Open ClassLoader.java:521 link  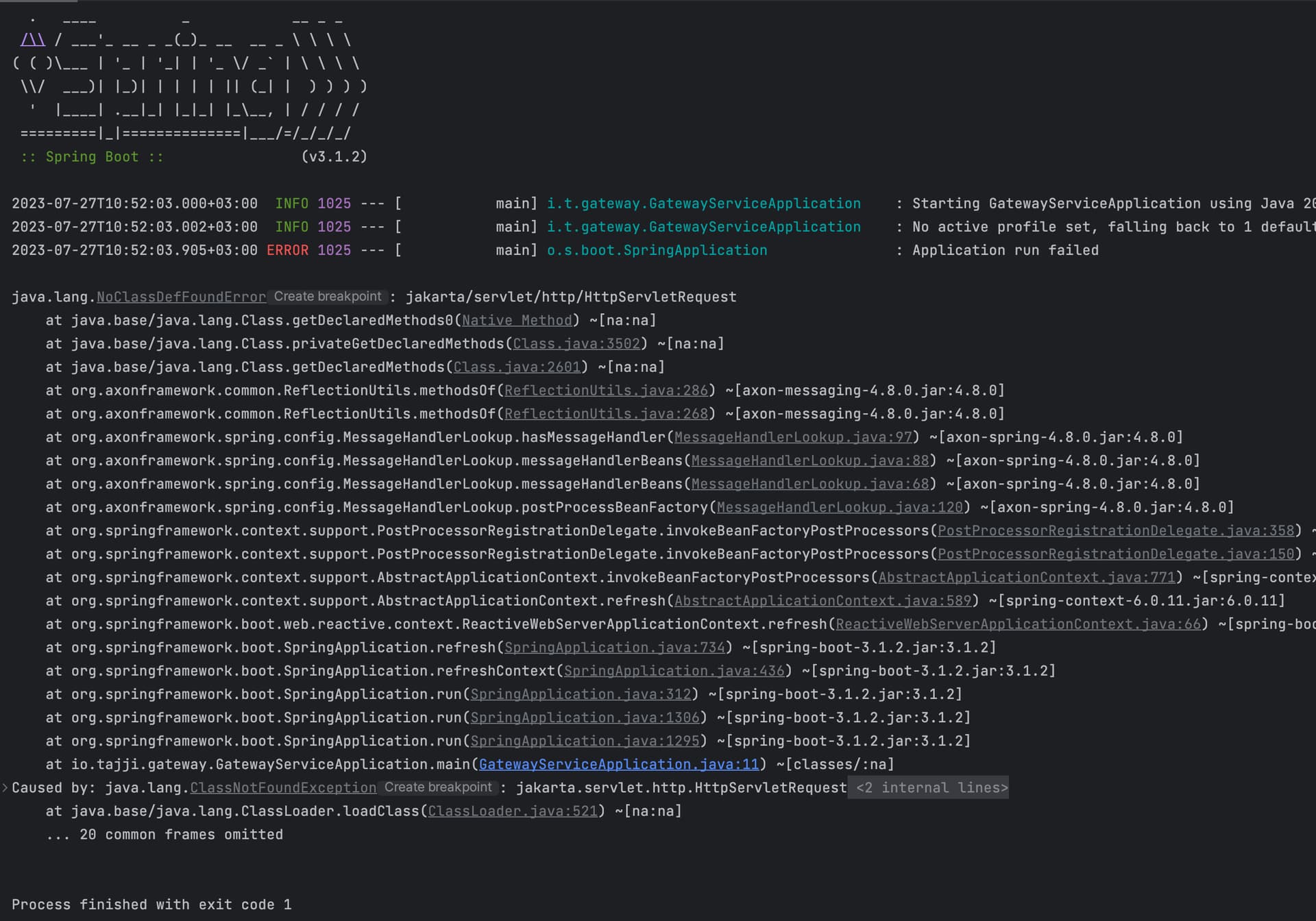click(512, 811)
